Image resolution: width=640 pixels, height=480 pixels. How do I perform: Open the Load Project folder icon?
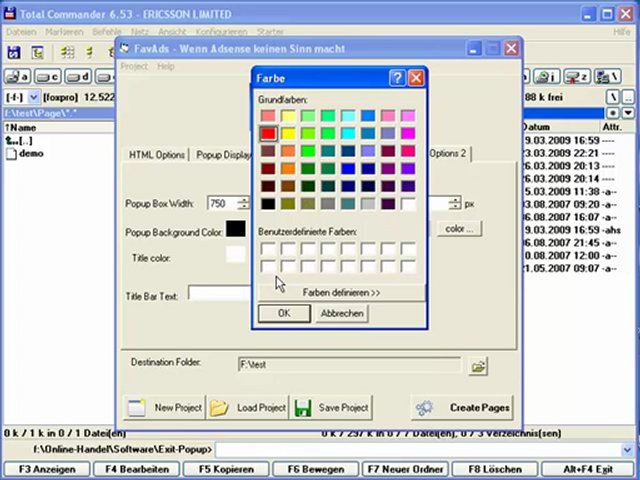[219, 408]
